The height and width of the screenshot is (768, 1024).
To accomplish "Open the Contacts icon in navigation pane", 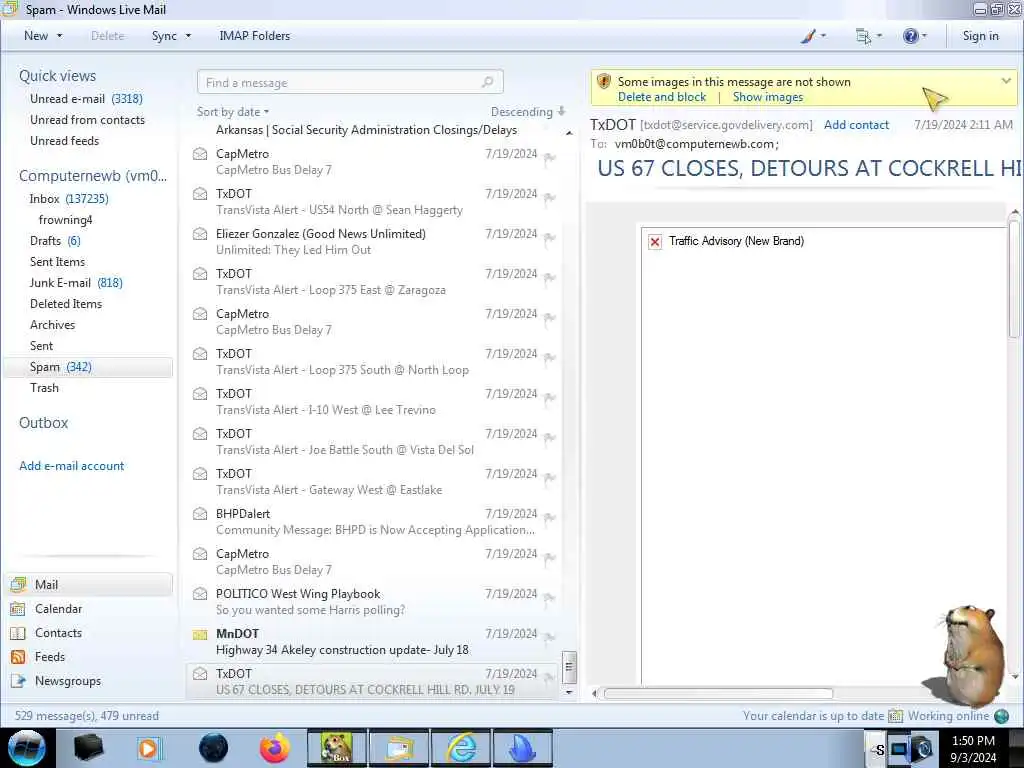I will (x=18, y=633).
